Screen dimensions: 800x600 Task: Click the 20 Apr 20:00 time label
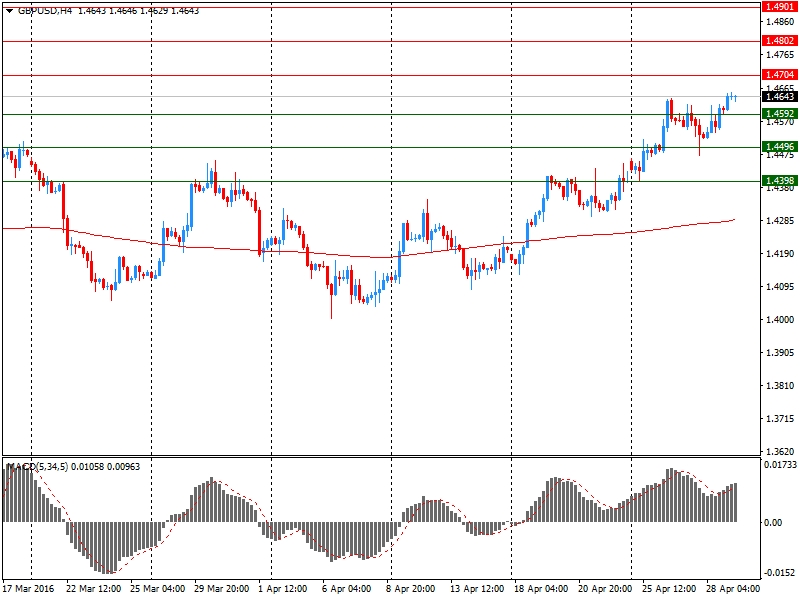tap(605, 589)
